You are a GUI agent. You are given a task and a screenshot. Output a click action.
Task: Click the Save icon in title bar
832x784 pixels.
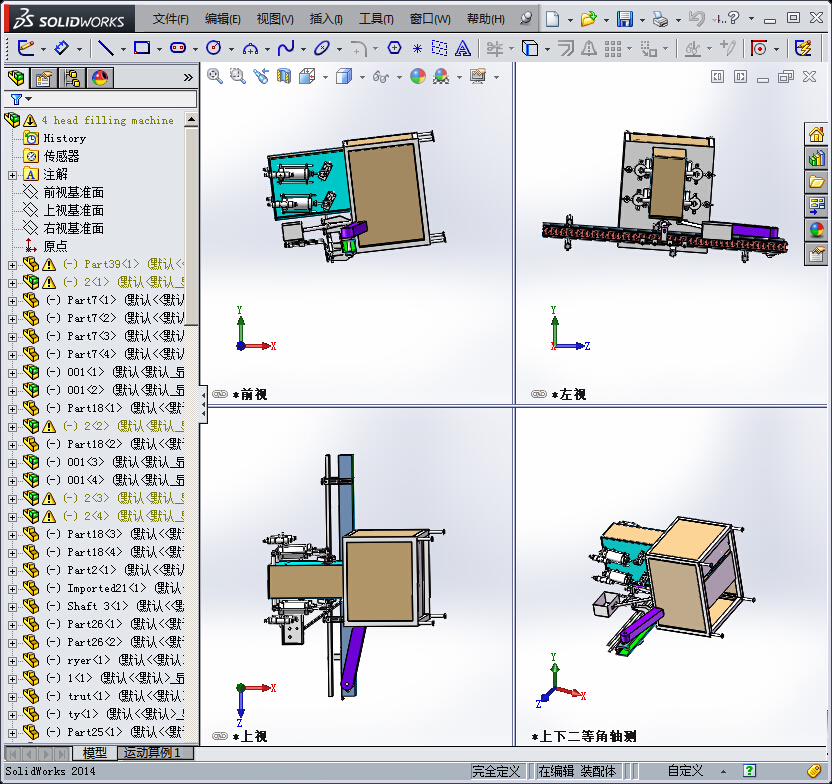point(625,19)
